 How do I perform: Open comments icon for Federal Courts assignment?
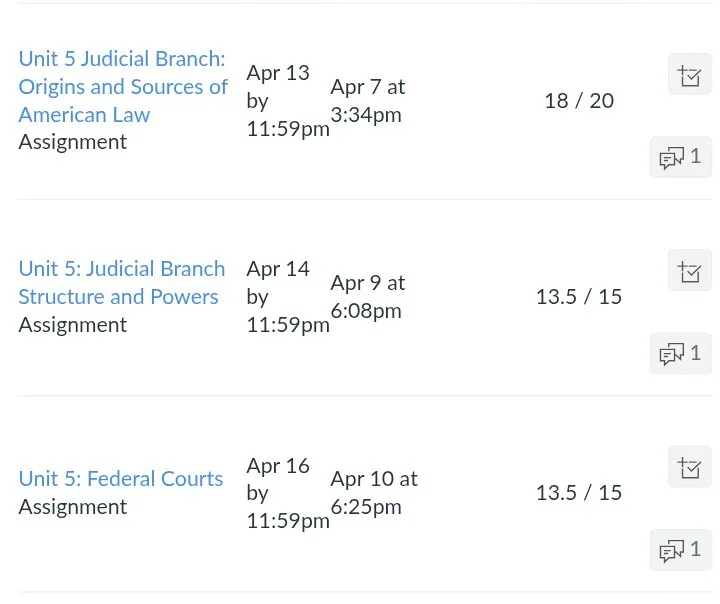pos(680,549)
